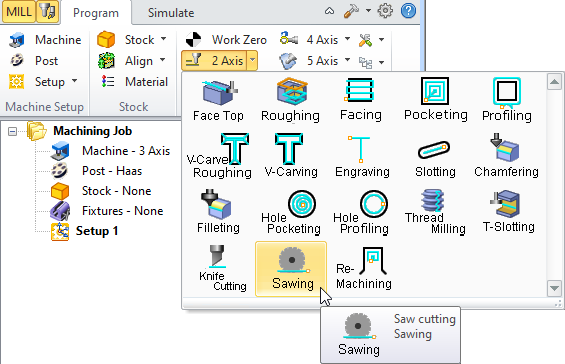Click the gallery scroll up arrow
This screenshot has width=565, height=364.
click(554, 82)
